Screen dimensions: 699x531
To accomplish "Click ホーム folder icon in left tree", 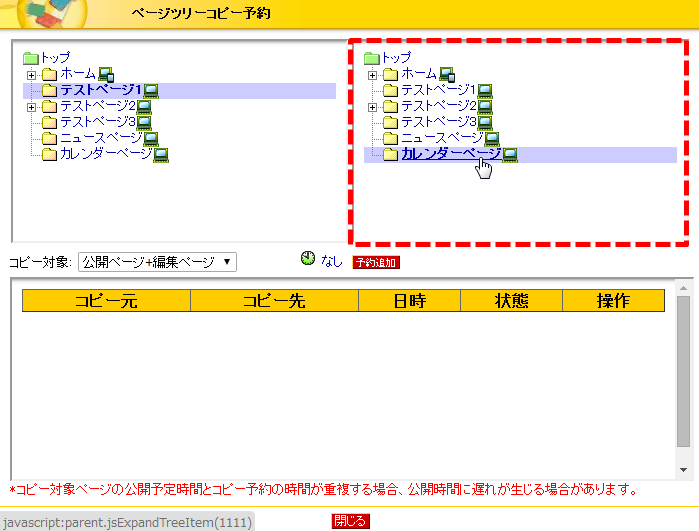I will [49, 74].
